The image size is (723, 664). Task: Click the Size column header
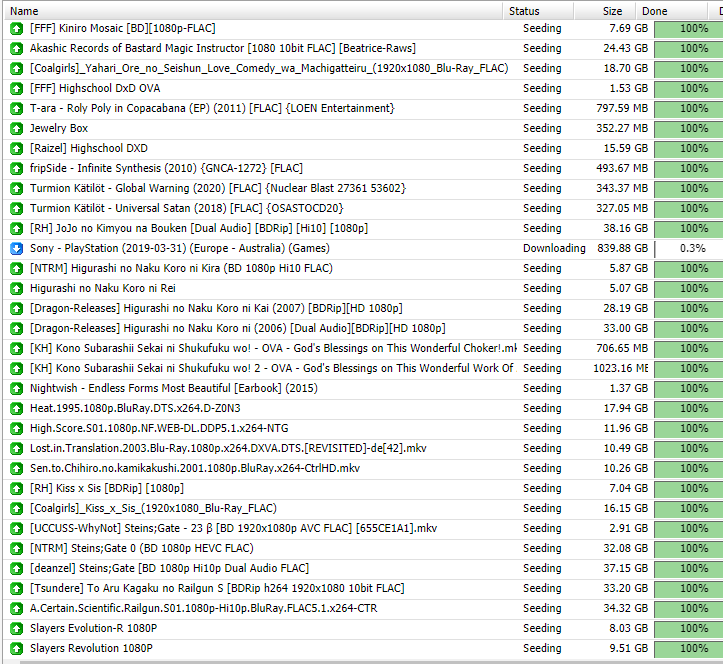coord(611,10)
